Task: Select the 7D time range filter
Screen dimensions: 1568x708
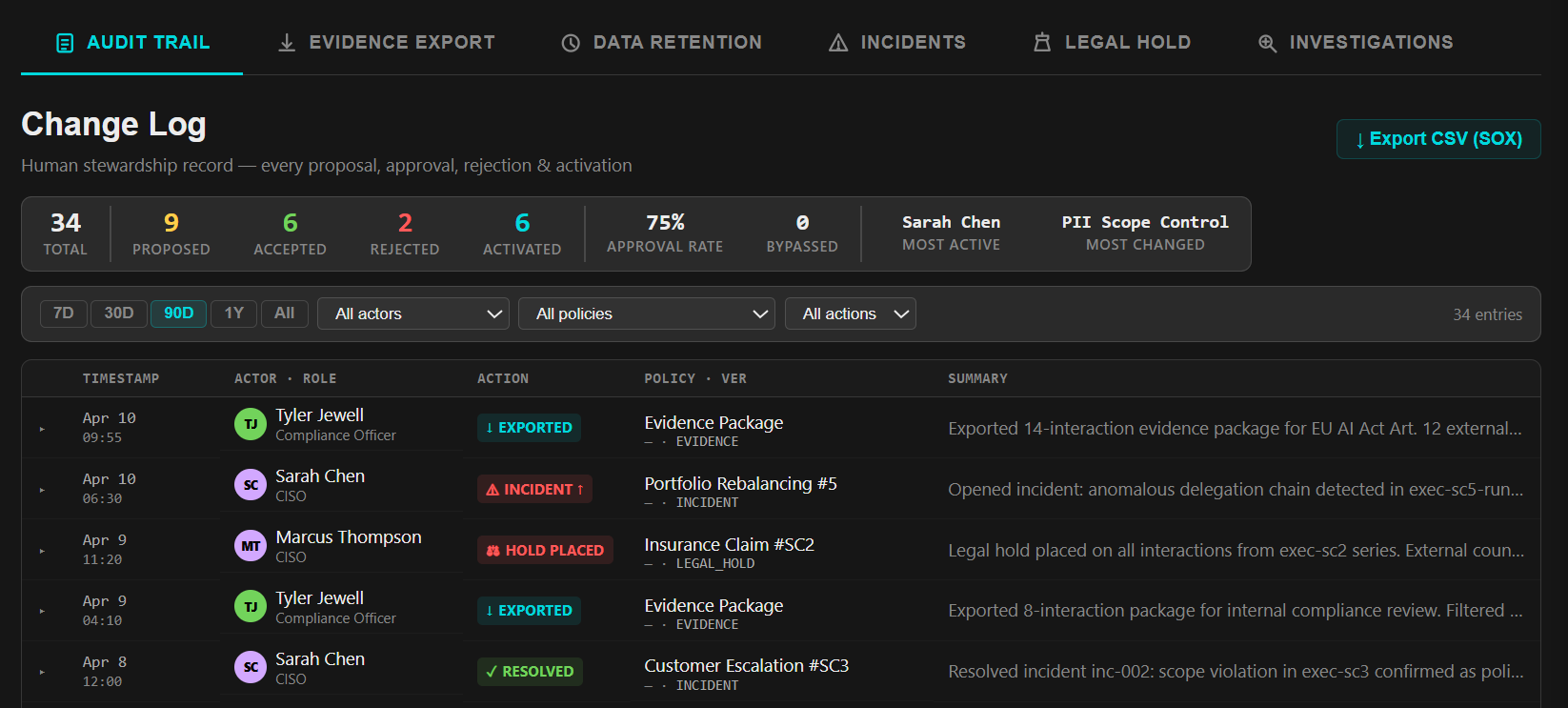Action: 64,314
